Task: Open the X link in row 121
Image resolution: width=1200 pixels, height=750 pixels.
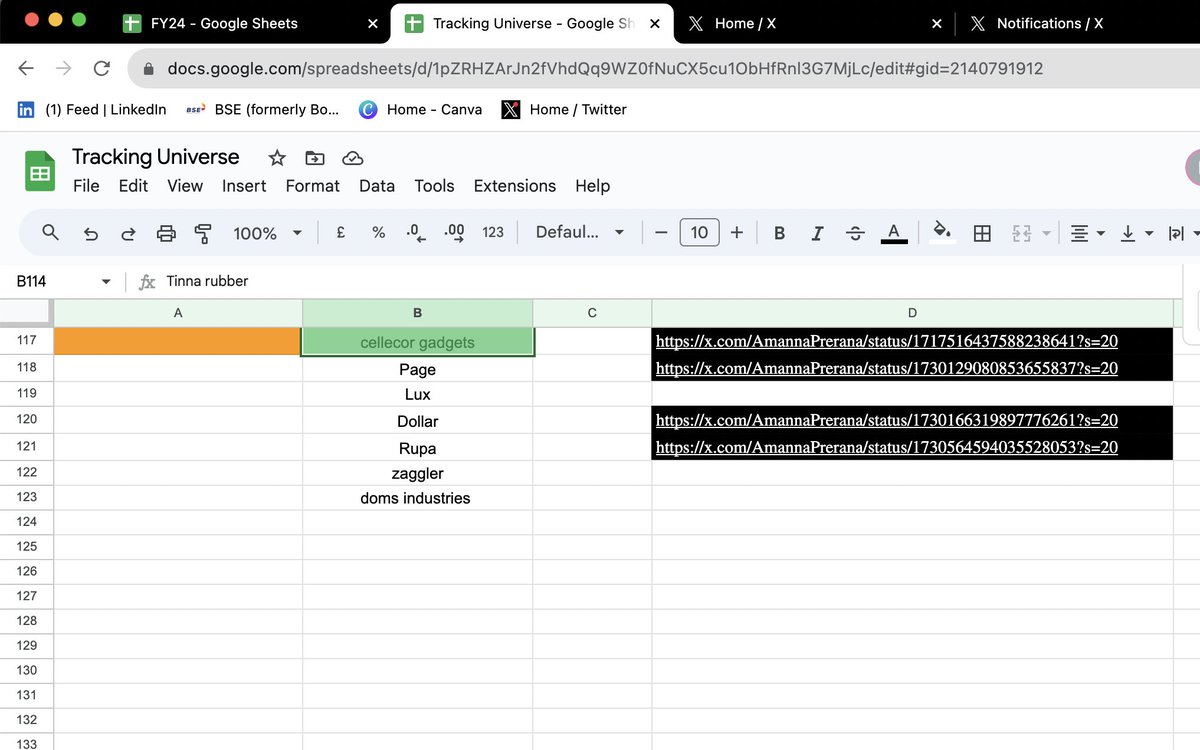Action: point(886,447)
